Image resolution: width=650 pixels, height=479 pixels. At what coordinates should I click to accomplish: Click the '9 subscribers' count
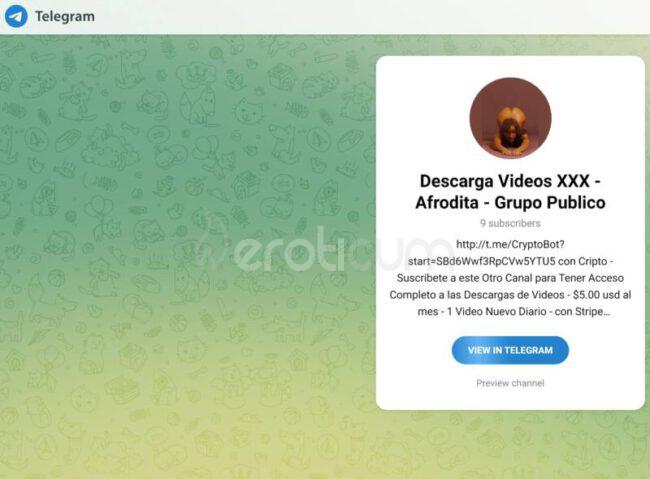(510, 223)
